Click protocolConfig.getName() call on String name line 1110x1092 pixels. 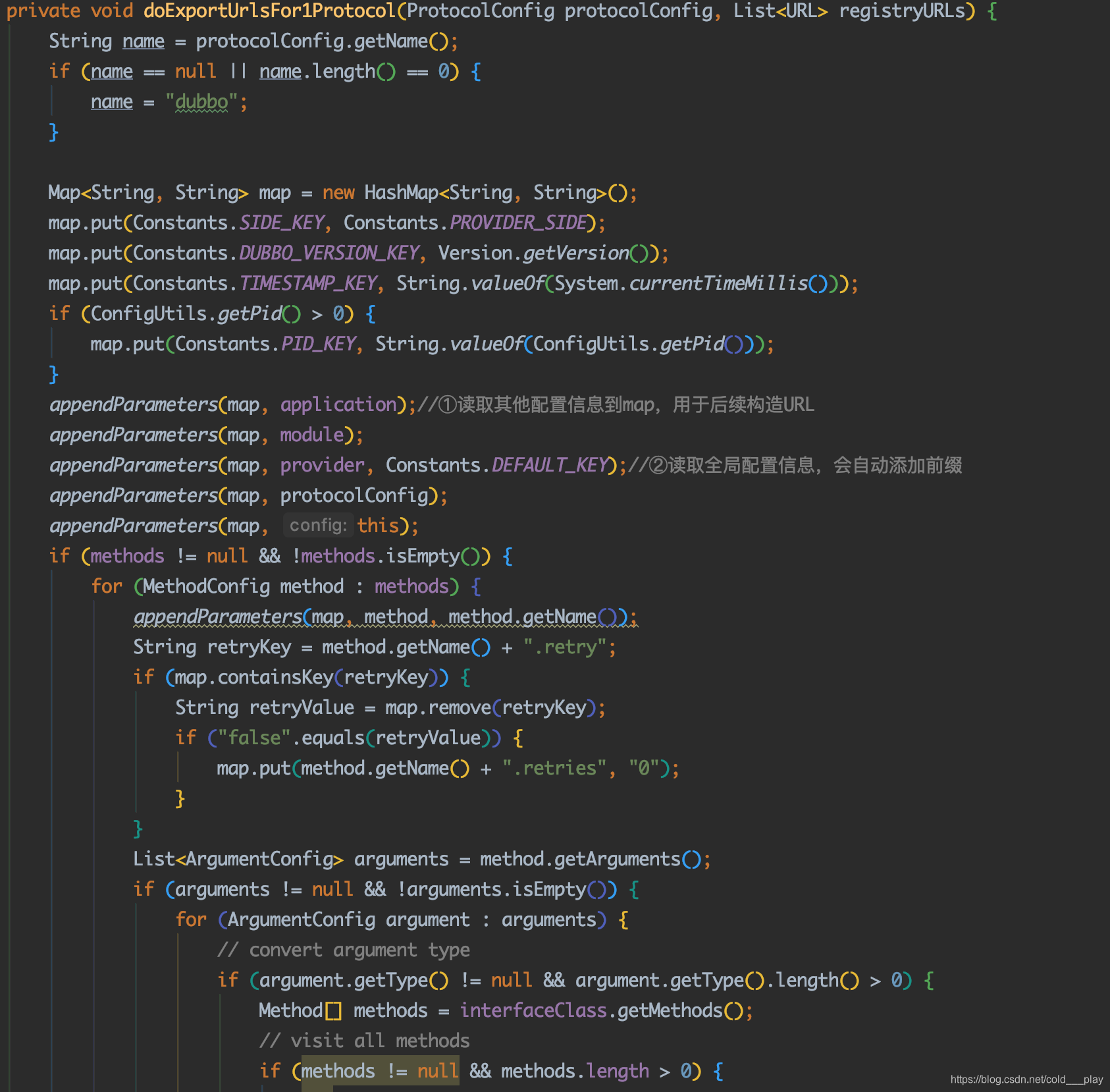[x=322, y=41]
